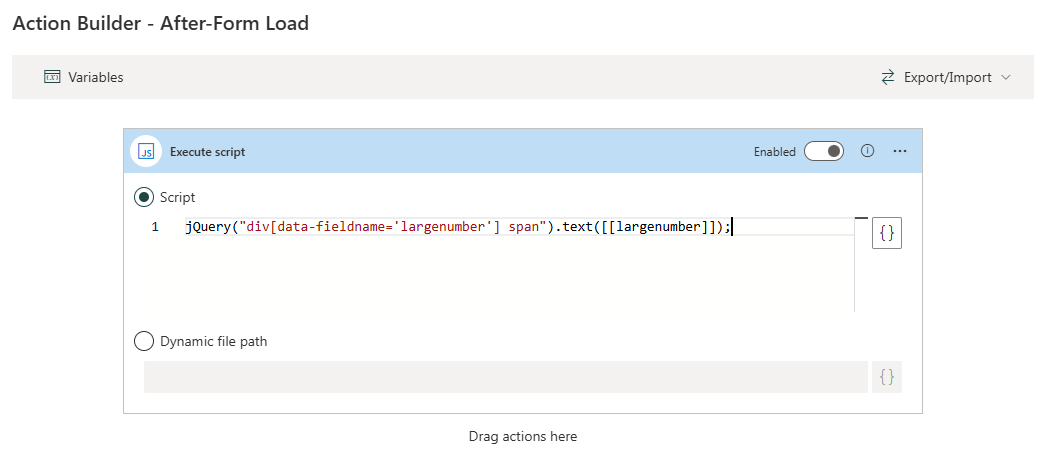The height and width of the screenshot is (469, 1040).
Task: Choose the Dynamic file path radio option
Action: pyautogui.click(x=144, y=341)
